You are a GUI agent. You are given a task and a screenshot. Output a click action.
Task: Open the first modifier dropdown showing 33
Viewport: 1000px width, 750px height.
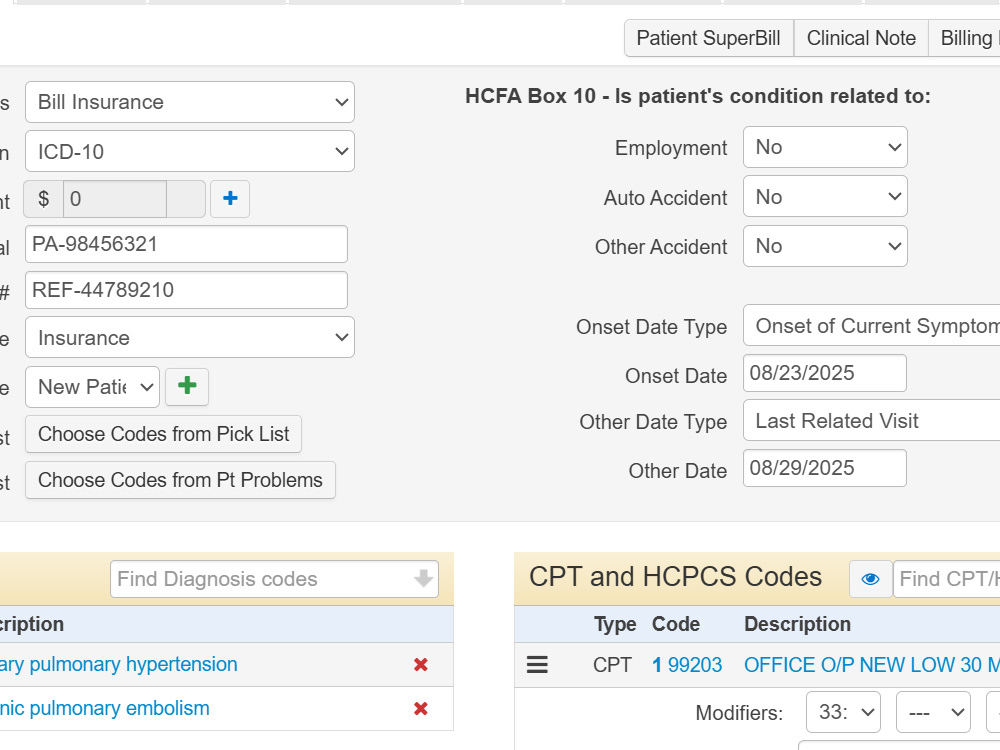pyautogui.click(x=843, y=712)
